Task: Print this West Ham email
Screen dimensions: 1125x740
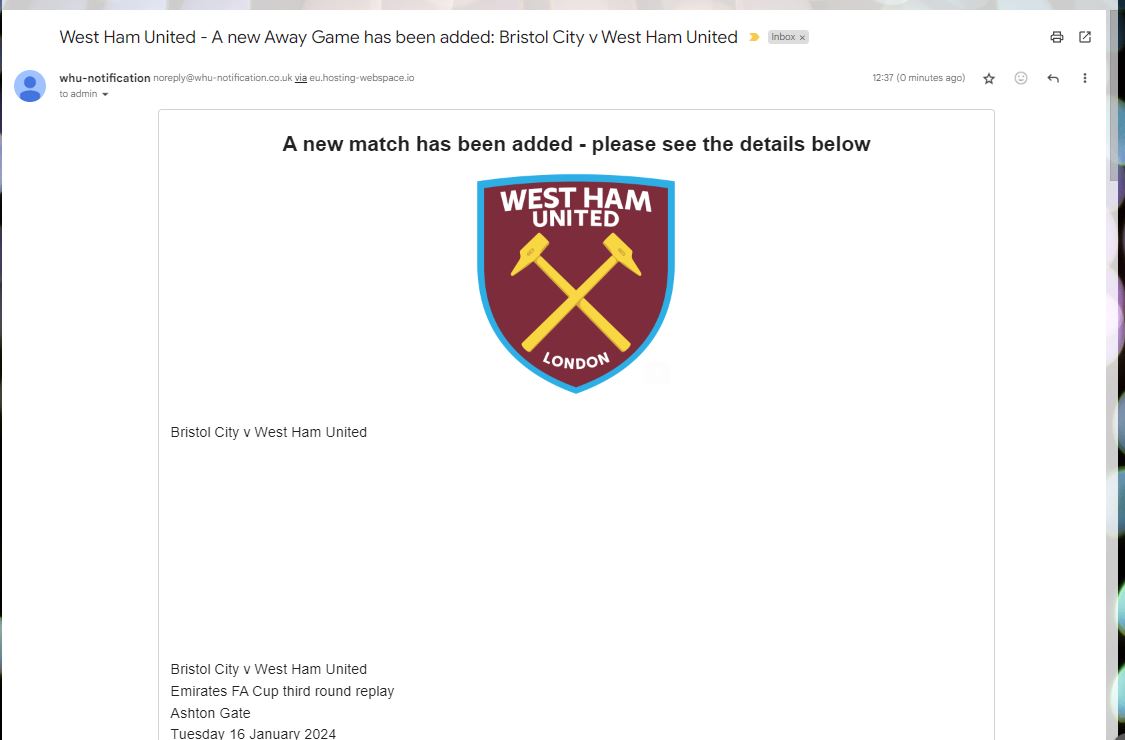Action: [1056, 37]
